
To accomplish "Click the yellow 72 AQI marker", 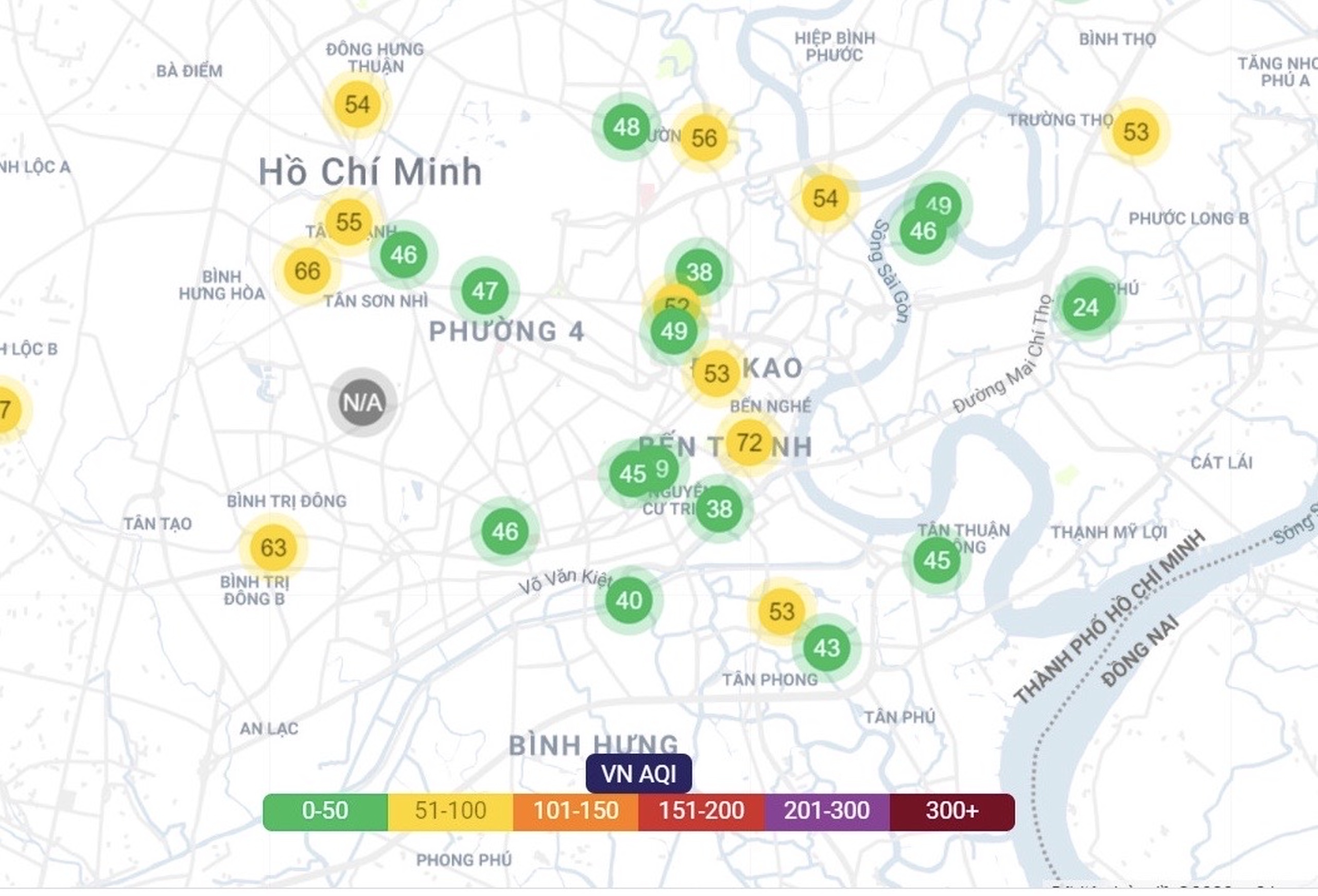I will (x=749, y=443).
